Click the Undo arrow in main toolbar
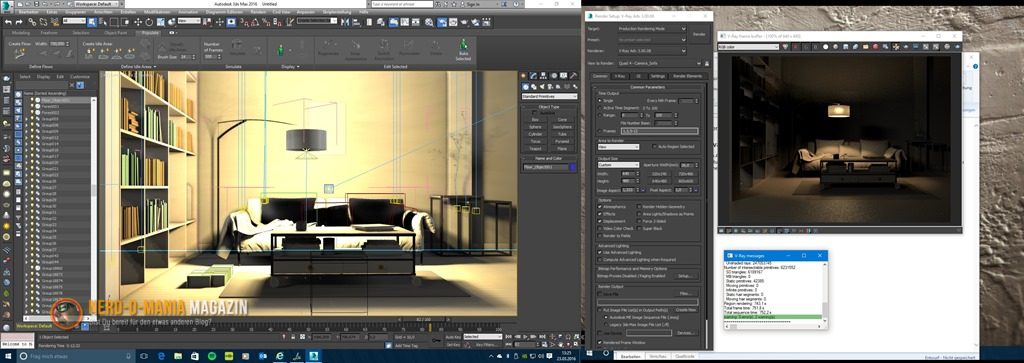1024x363 pixels. coord(8,22)
